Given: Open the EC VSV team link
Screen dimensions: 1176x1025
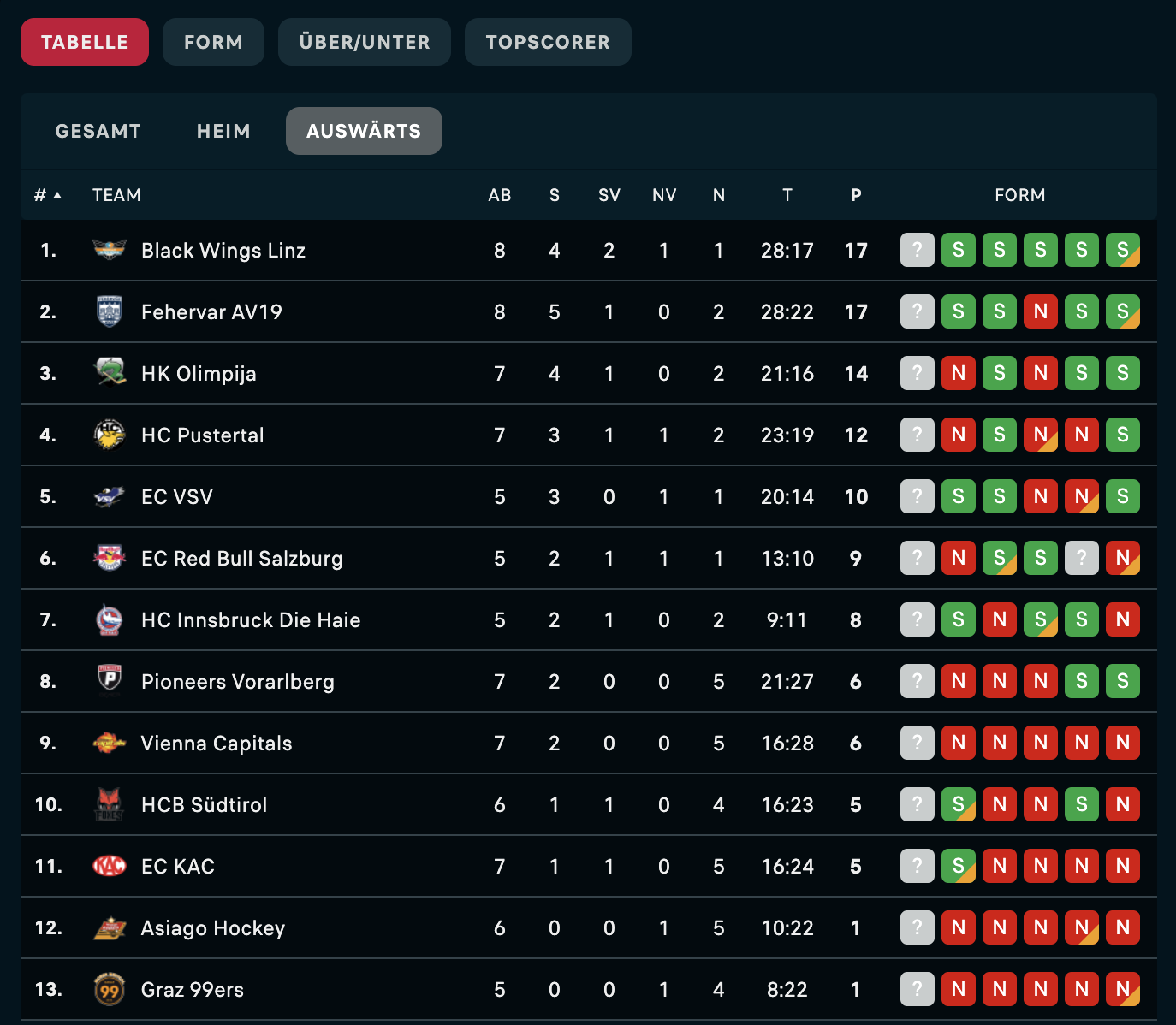Looking at the screenshot, I should pyautogui.click(x=177, y=496).
